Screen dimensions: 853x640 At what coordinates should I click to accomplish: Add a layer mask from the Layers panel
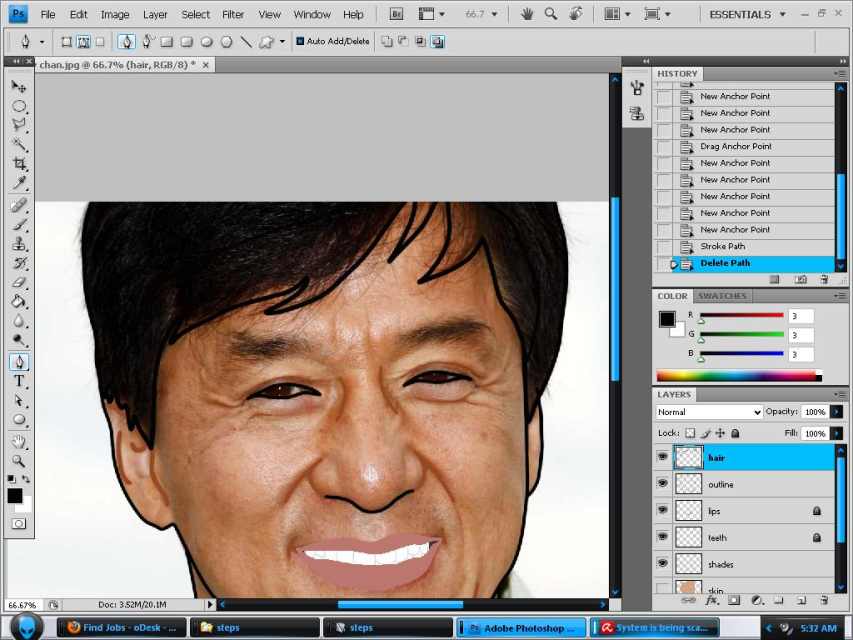tap(735, 600)
